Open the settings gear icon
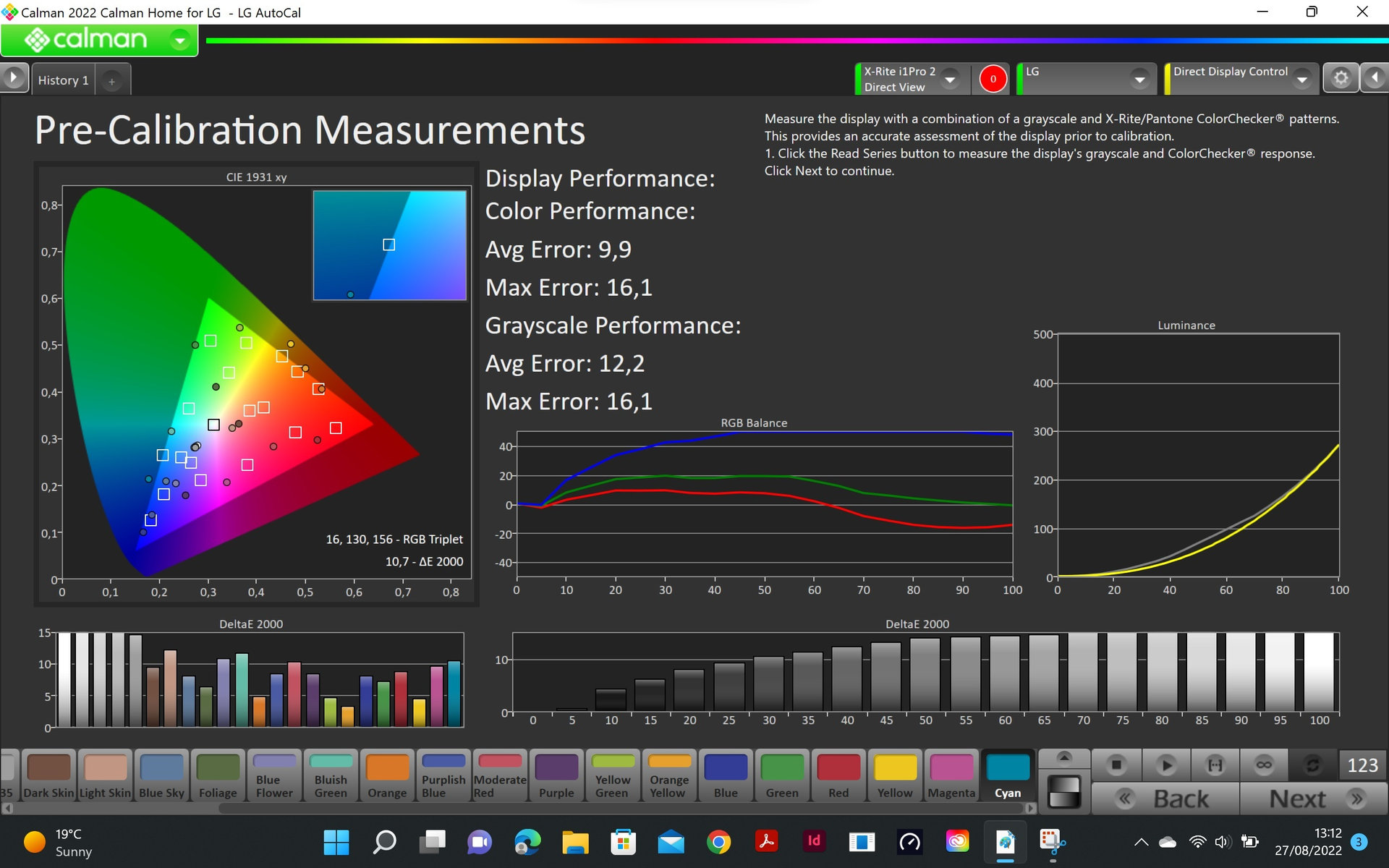The width and height of the screenshot is (1389, 868). [1341, 78]
